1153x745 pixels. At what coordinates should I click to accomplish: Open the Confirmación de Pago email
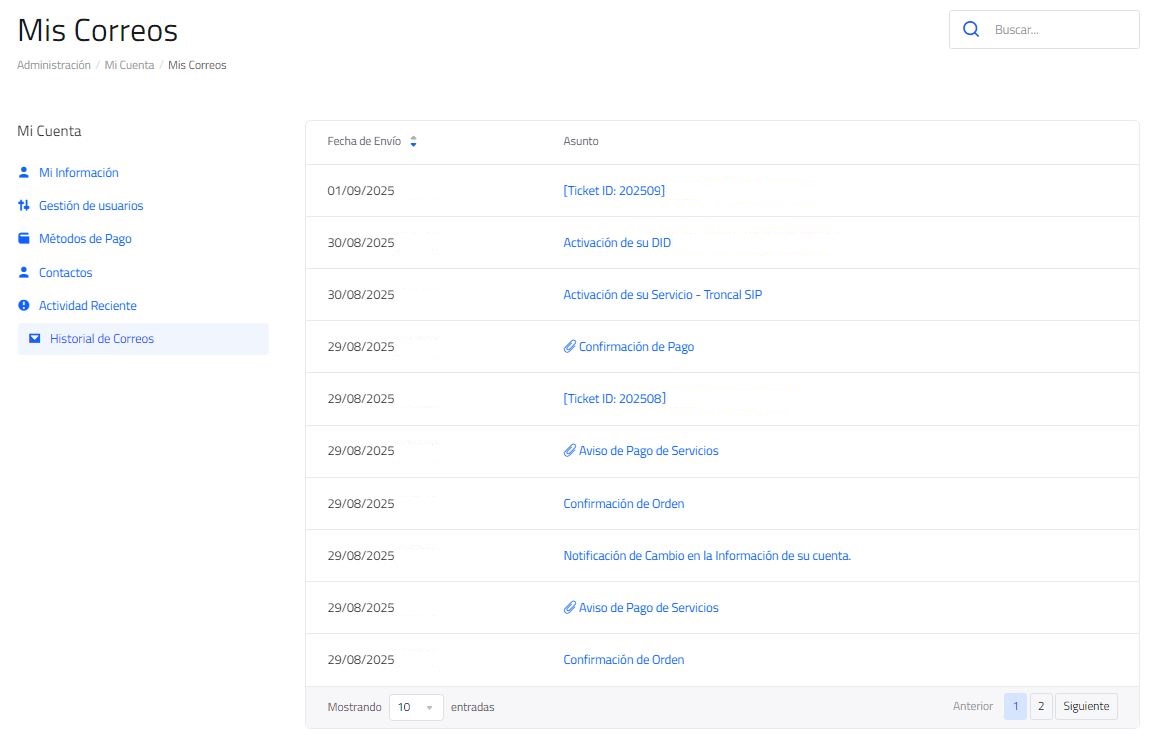[636, 346]
